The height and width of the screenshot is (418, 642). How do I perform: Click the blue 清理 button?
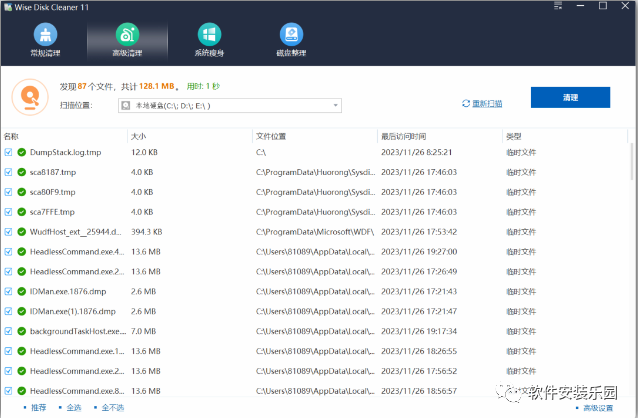[x=570, y=98]
